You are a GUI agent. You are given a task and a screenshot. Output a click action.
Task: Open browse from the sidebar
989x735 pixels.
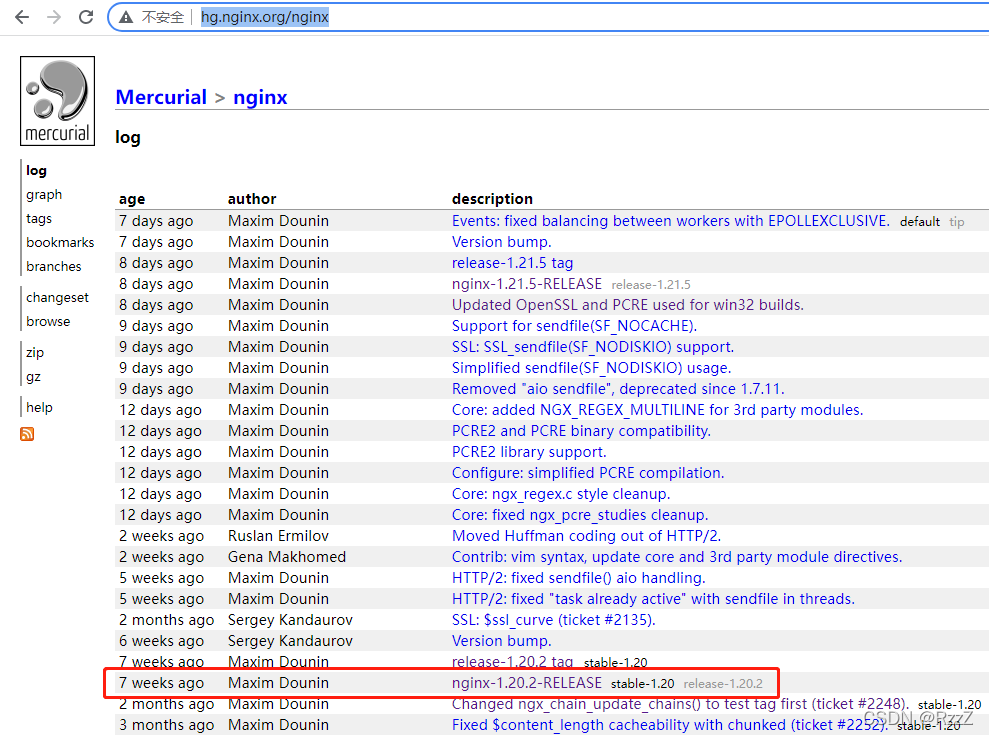[48, 321]
